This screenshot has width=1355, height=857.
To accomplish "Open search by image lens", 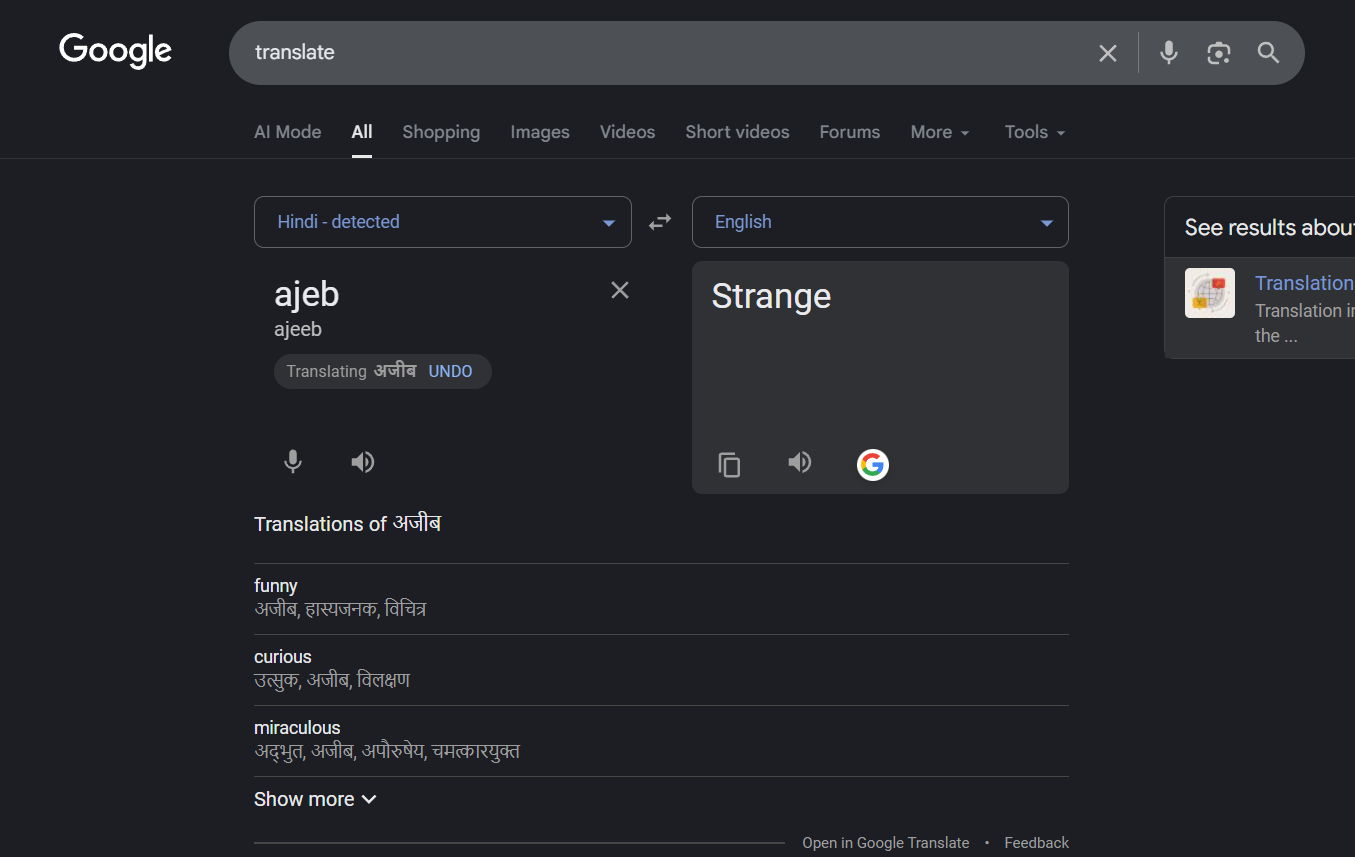I will (x=1218, y=53).
